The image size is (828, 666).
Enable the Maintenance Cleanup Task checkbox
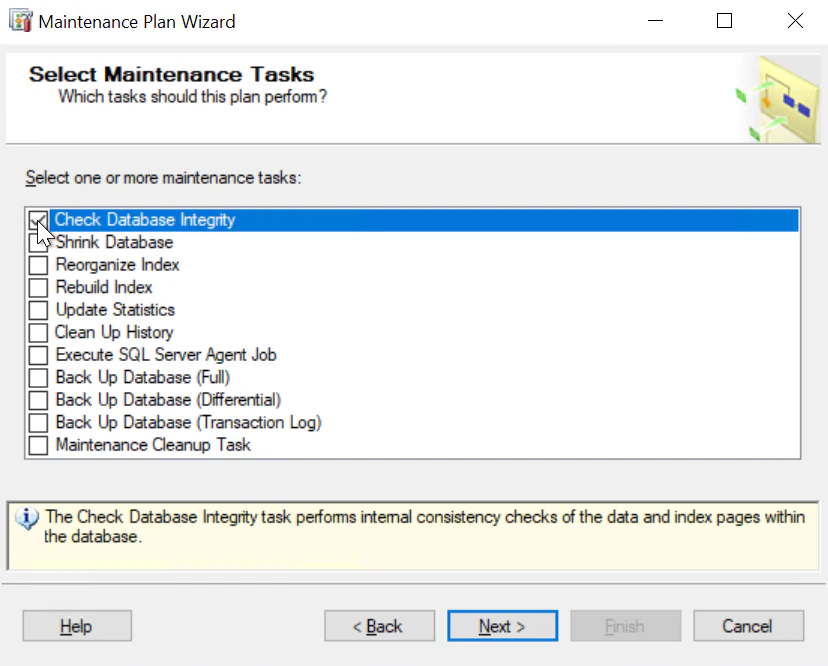pyautogui.click(x=38, y=445)
